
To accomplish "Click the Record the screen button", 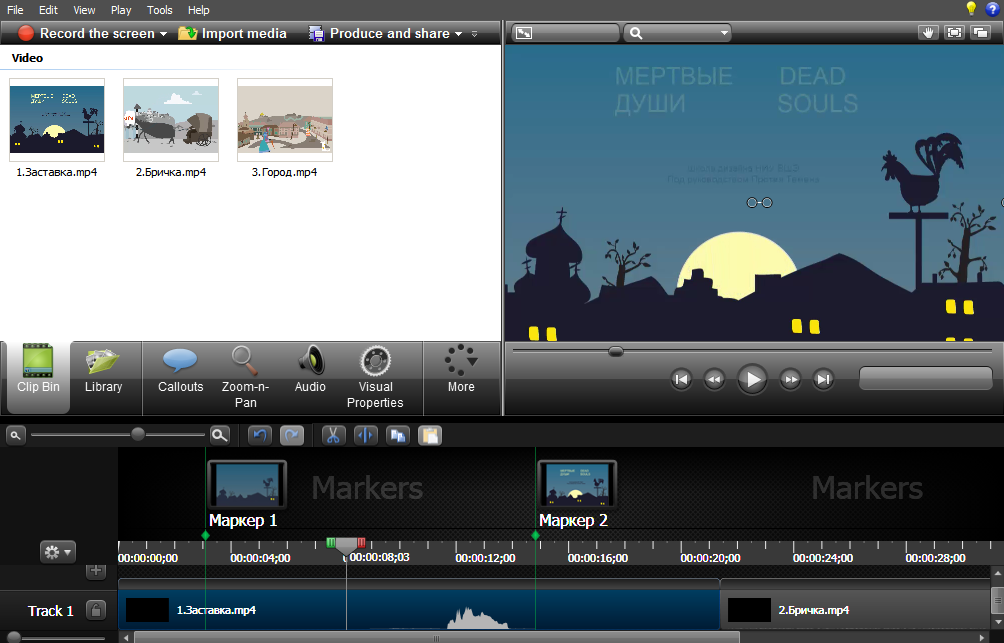I will [86, 33].
